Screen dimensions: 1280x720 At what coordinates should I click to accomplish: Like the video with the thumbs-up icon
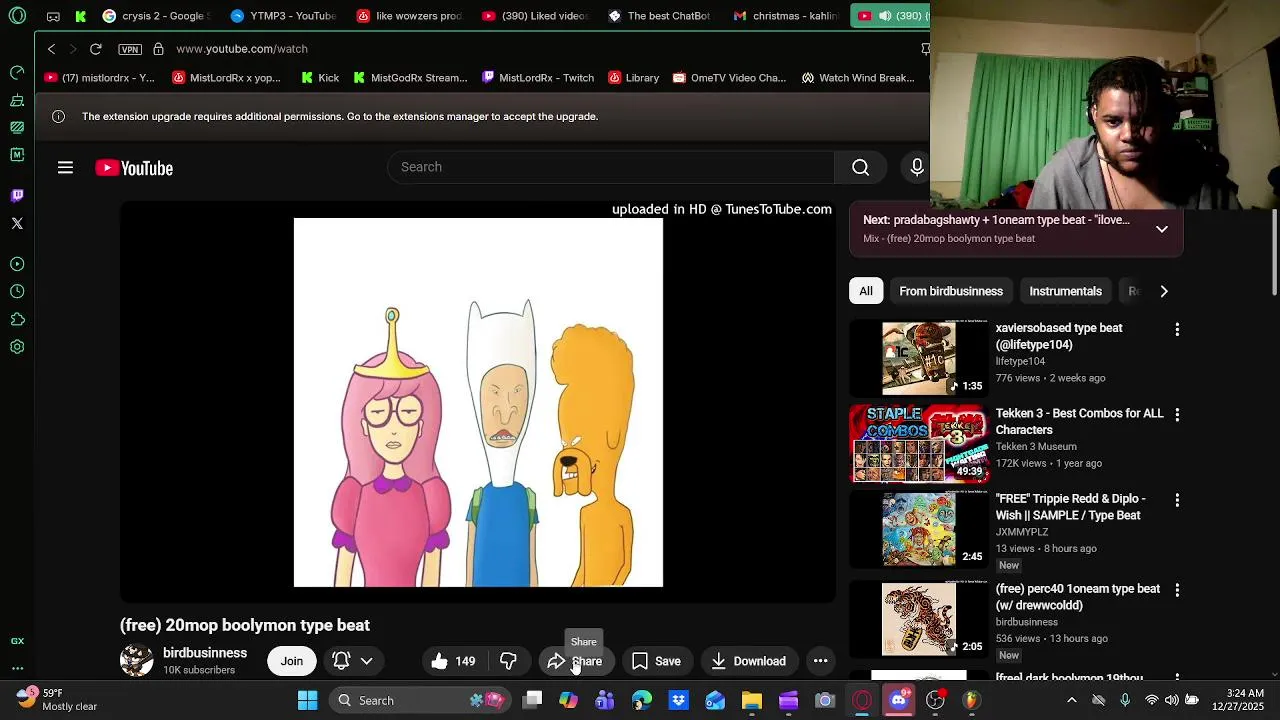point(451,661)
